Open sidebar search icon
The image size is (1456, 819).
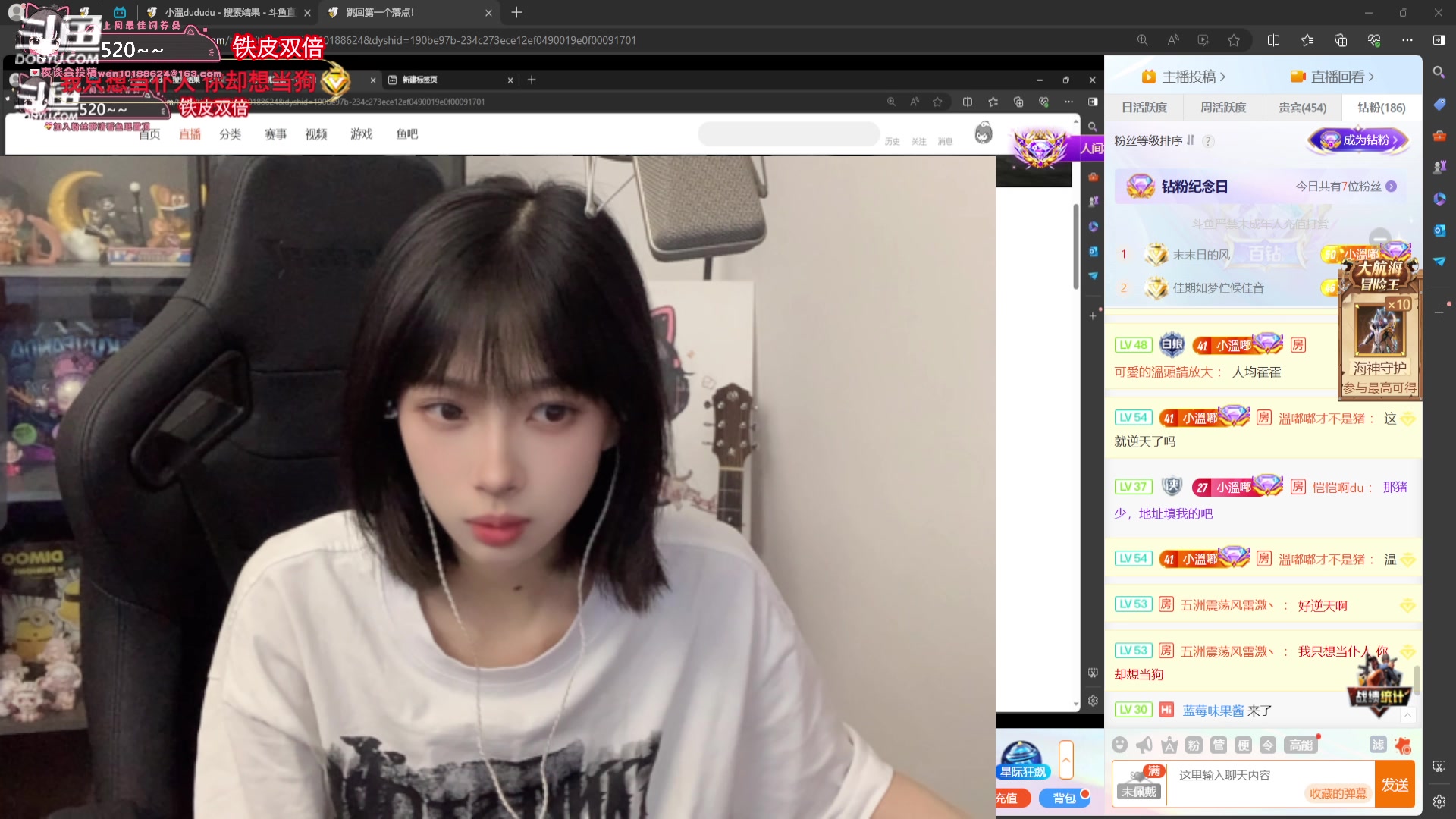coord(1439,72)
